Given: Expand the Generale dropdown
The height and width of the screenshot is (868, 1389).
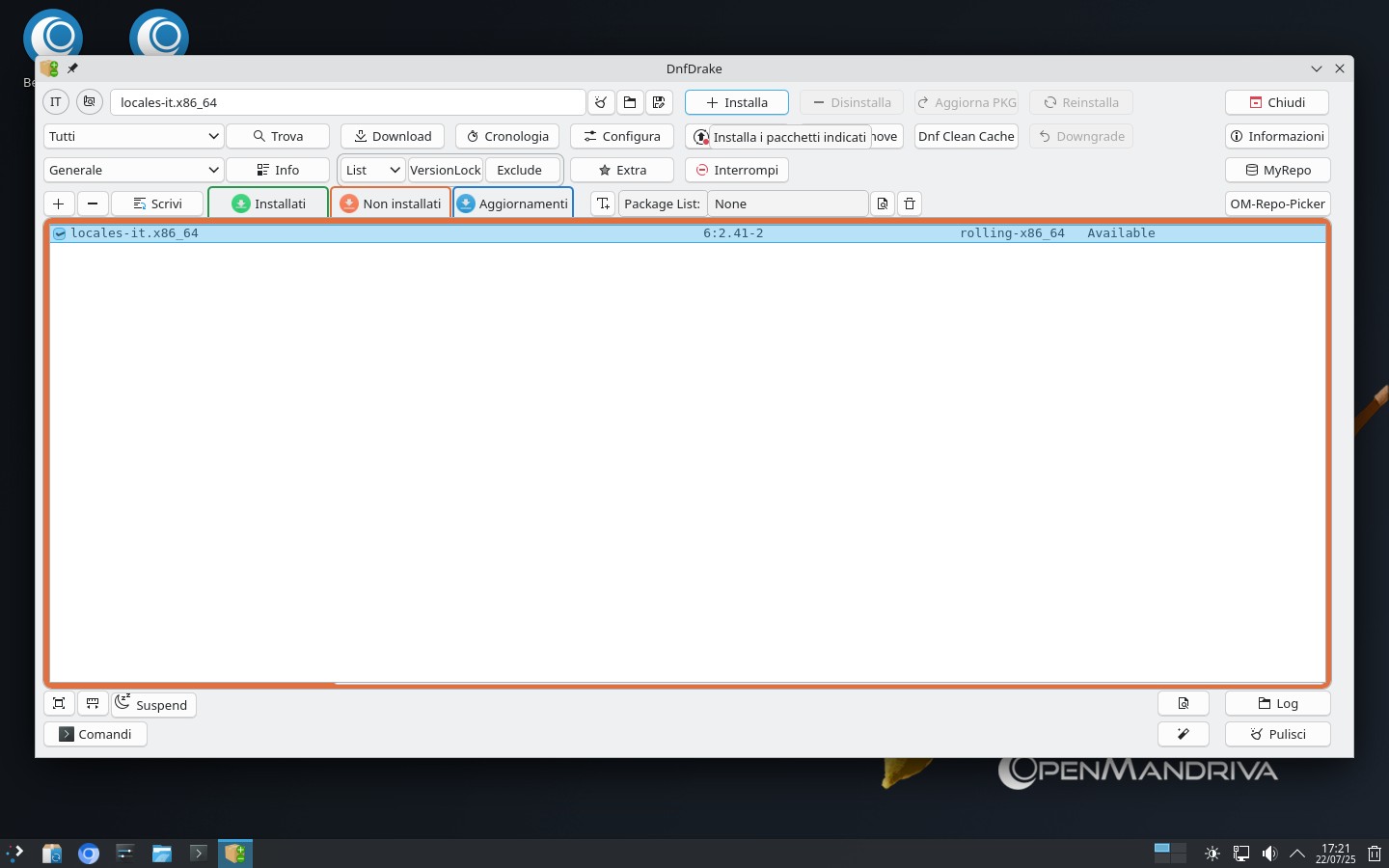Looking at the screenshot, I should [x=133, y=170].
